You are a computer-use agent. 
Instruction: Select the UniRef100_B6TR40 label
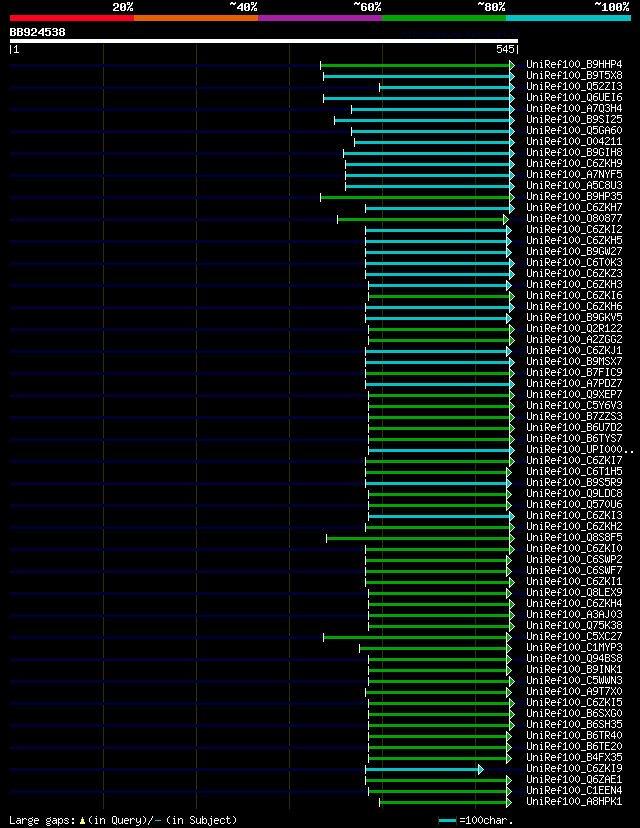point(574,736)
